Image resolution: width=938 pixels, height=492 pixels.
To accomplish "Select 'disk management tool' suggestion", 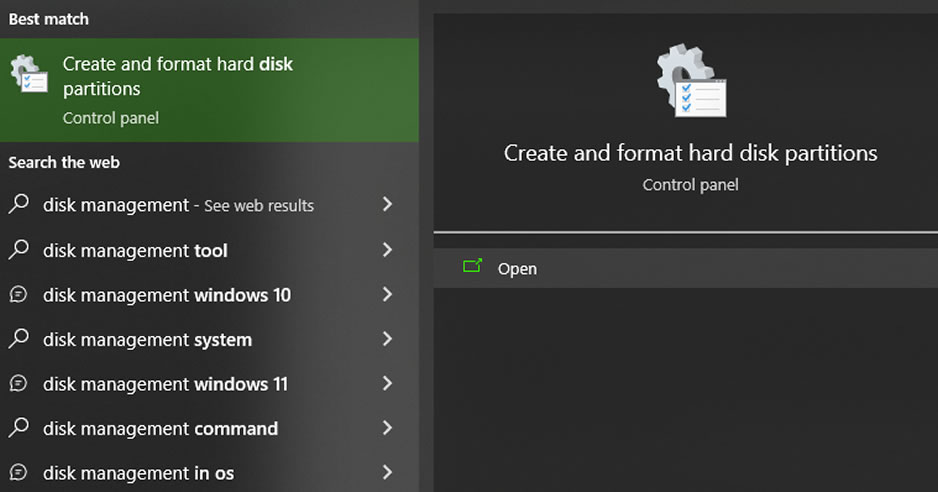I will [209, 250].
